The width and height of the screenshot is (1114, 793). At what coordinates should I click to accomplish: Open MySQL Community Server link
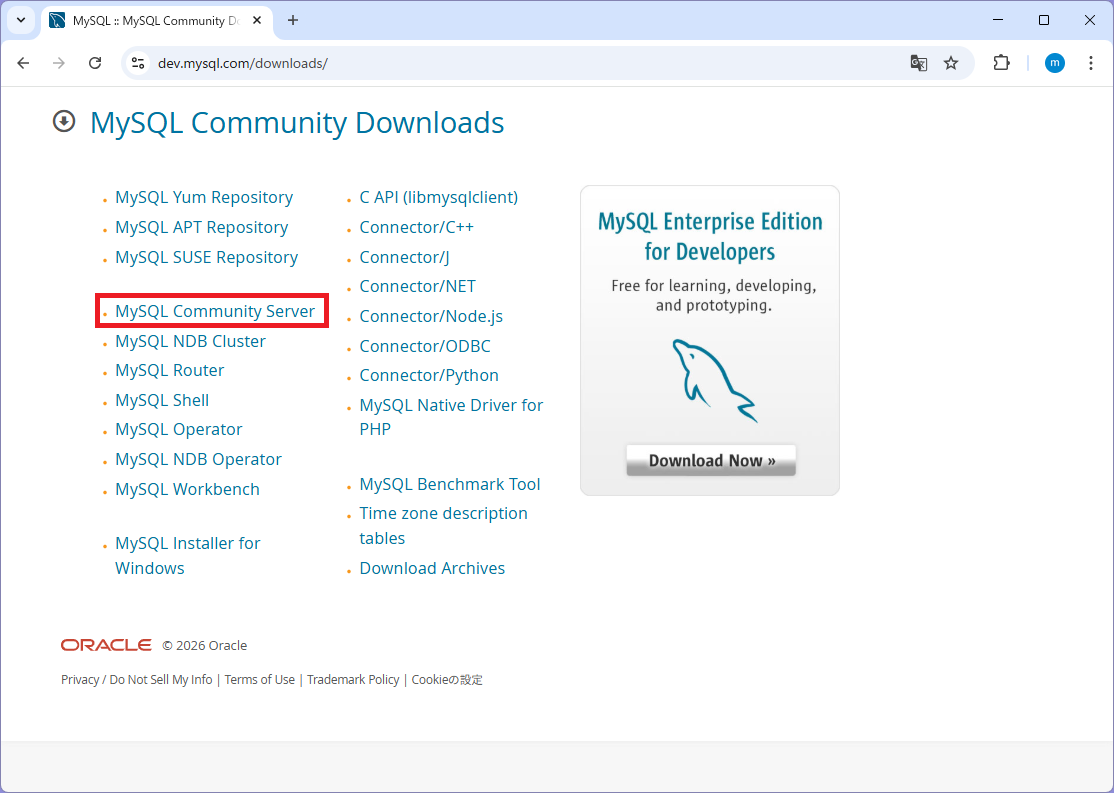[x=215, y=311]
